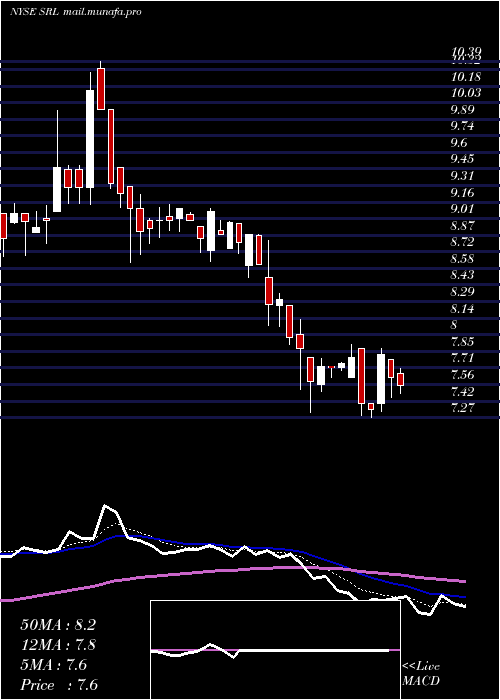Click the 'NYSE SRL mail.munafa.pro' title text

[x=76, y=12]
